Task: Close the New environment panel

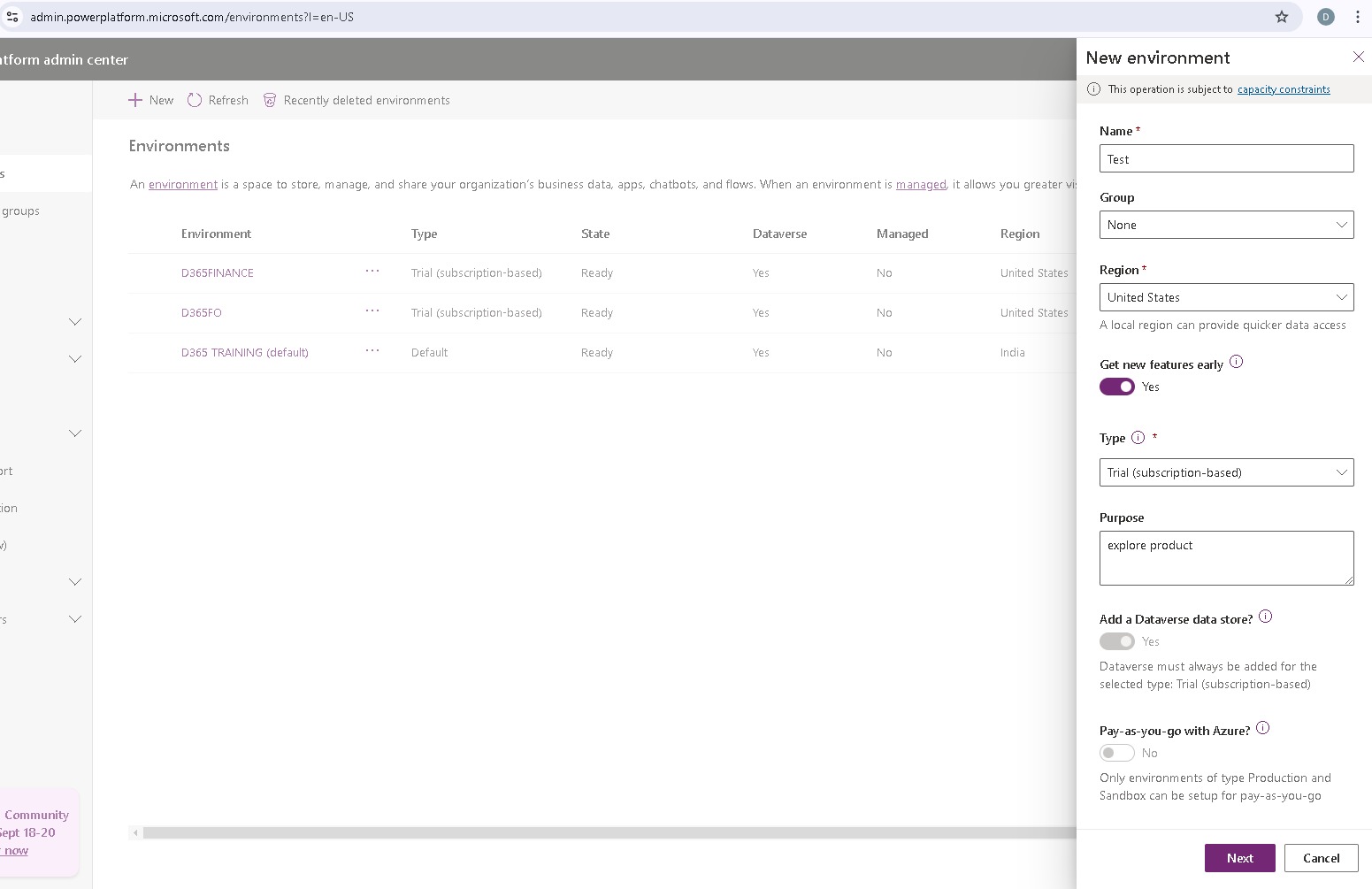Action: [x=1358, y=57]
